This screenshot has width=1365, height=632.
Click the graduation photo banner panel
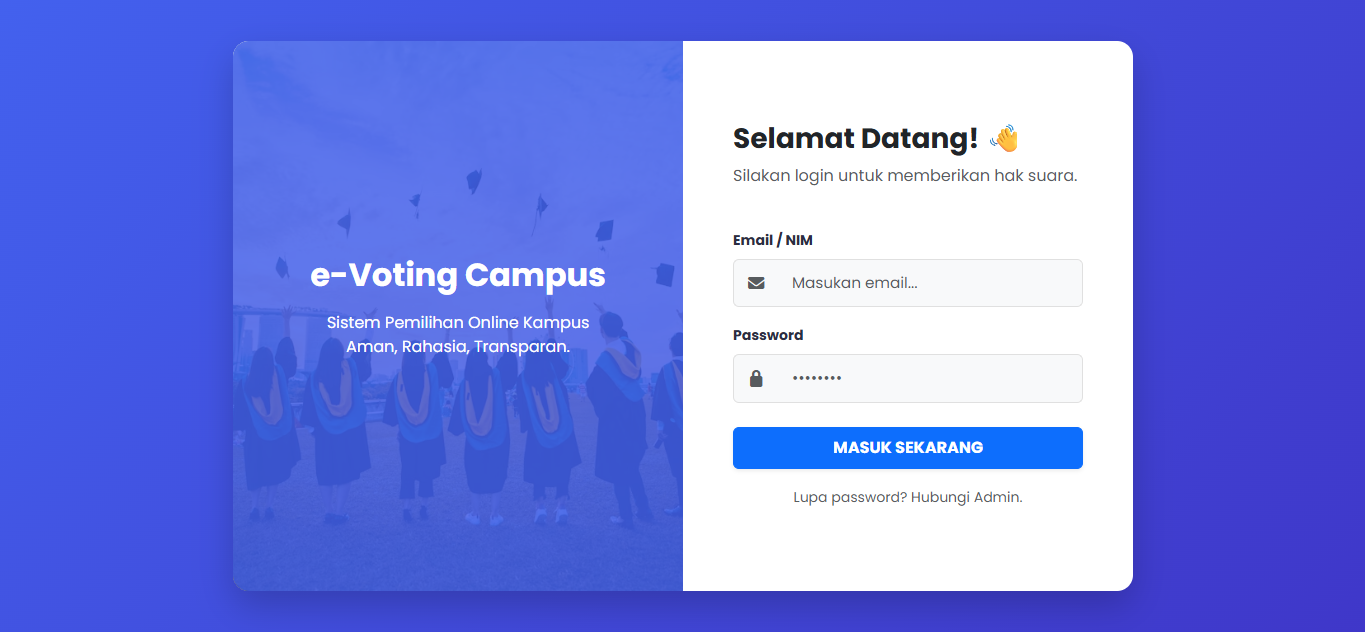click(x=400, y=480)
